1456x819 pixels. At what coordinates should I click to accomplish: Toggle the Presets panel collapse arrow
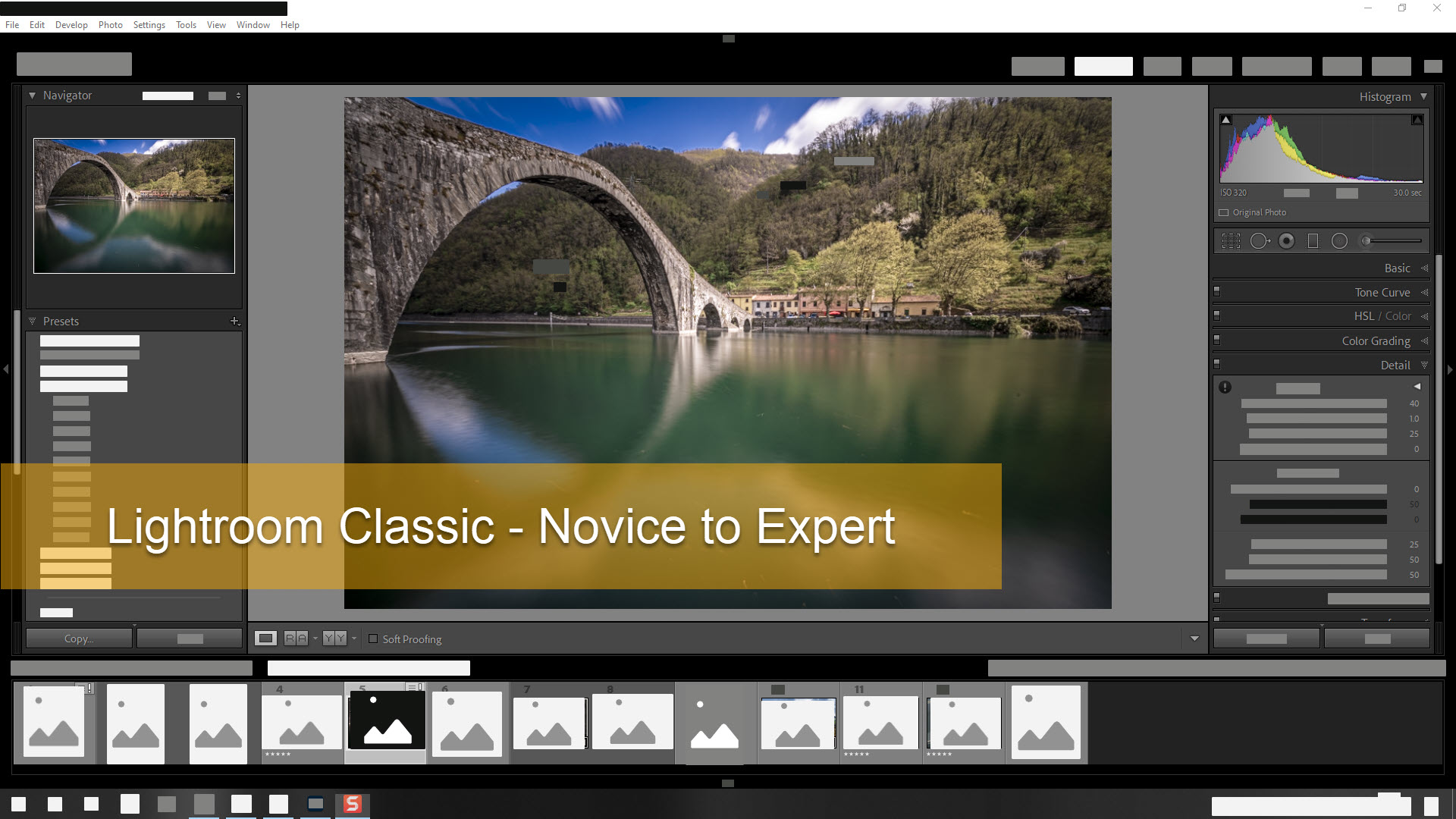point(33,320)
